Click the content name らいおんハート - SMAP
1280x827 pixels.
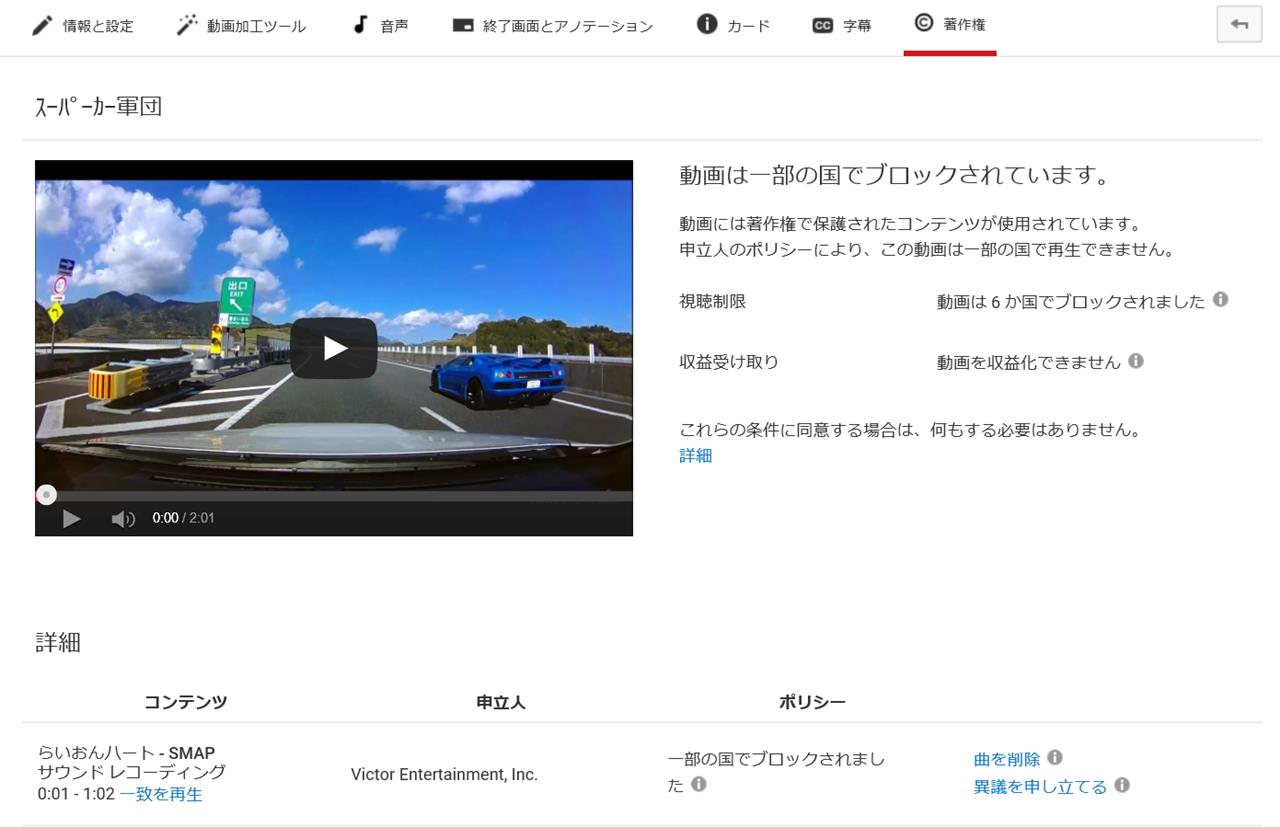pos(126,753)
